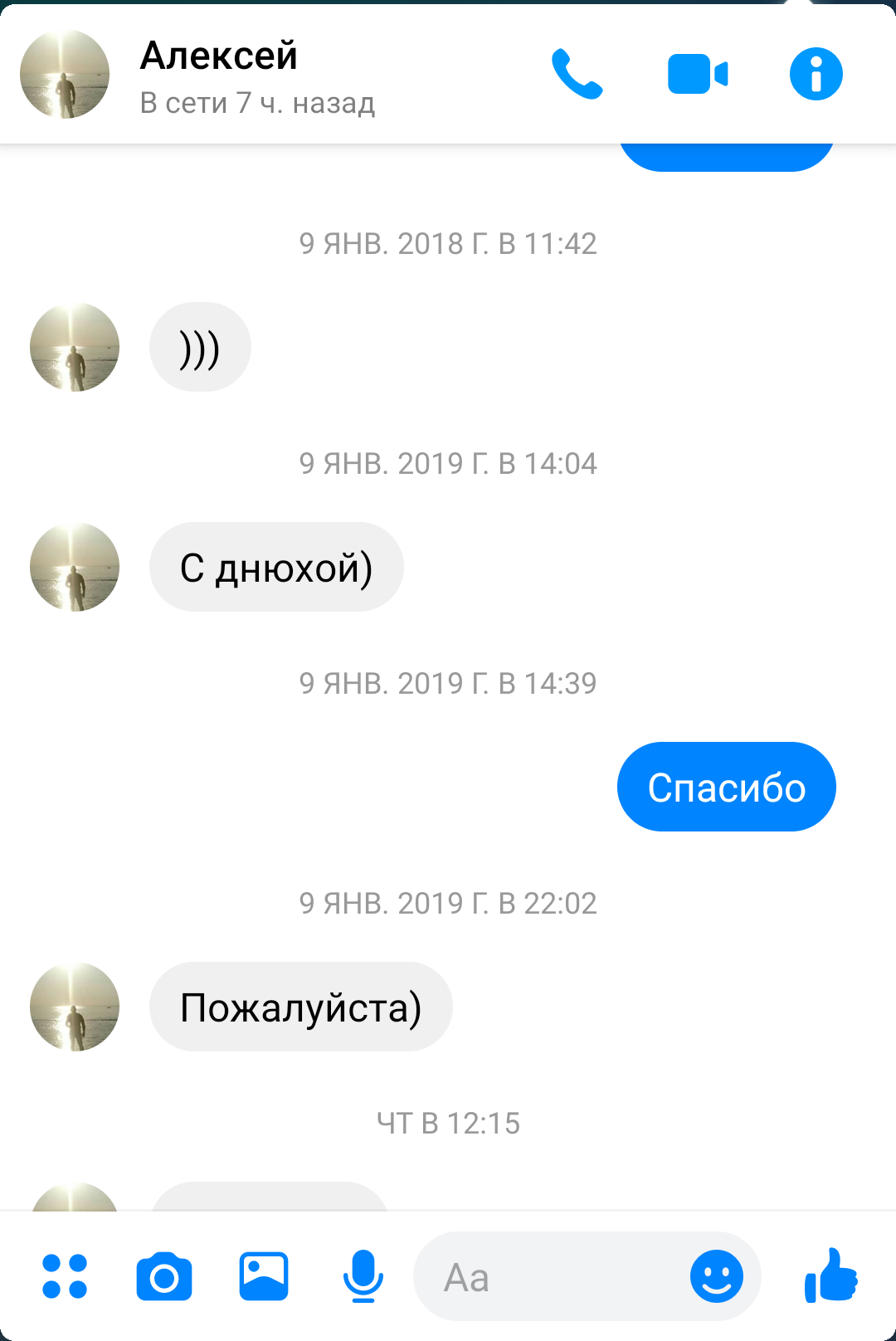
Task: Send a thumbs-up like
Action: click(x=830, y=1275)
